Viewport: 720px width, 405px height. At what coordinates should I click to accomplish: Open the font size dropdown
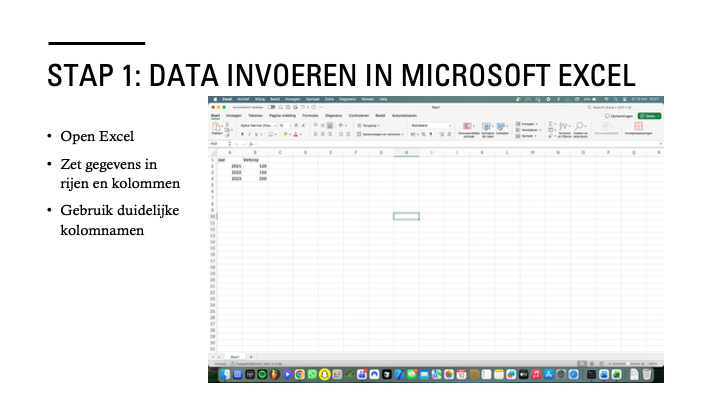click(283, 125)
